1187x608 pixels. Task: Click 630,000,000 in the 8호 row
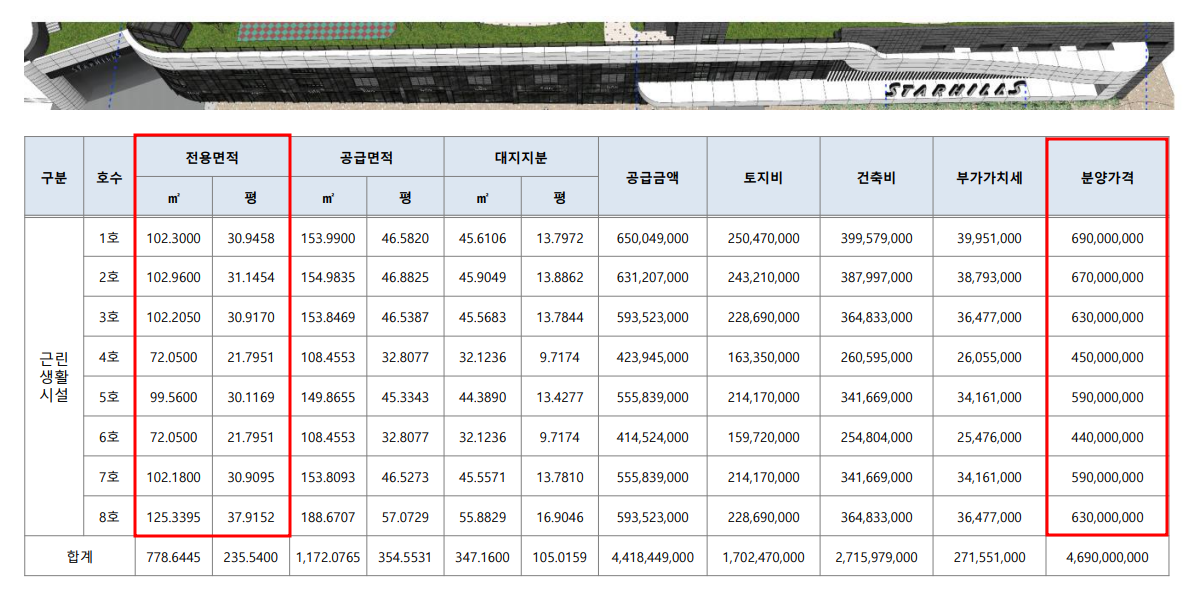point(1107,518)
